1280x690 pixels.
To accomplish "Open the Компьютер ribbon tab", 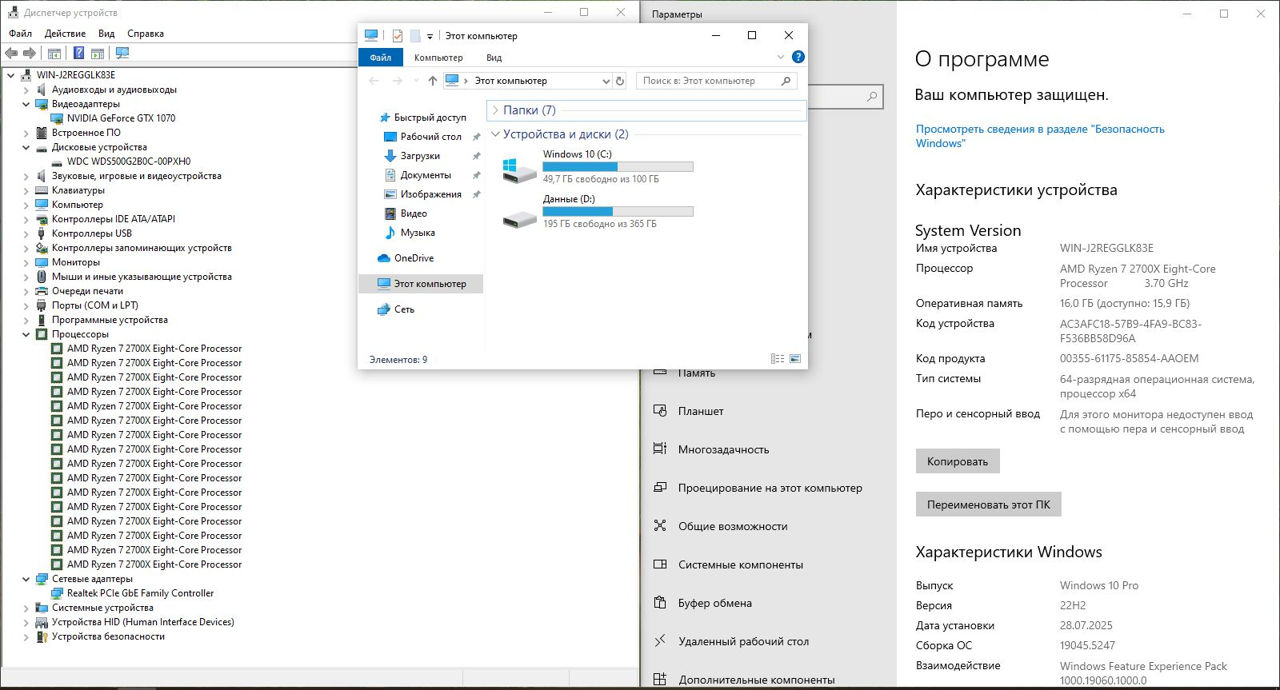I will pyautogui.click(x=438, y=58).
